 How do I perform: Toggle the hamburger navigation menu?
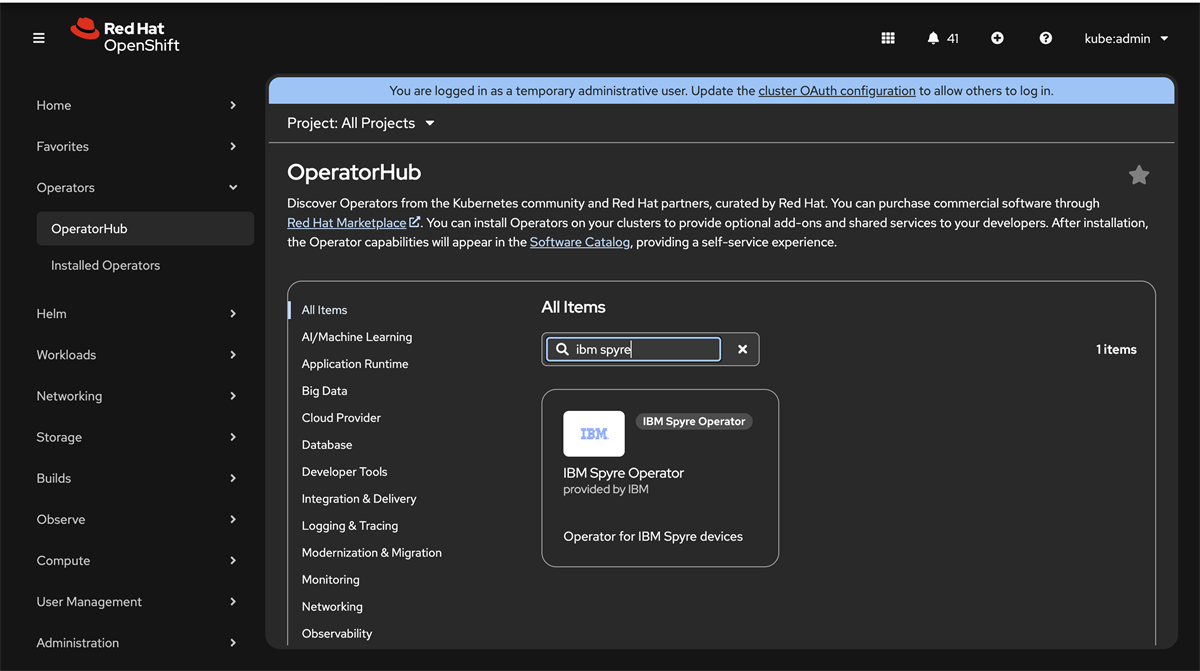39,38
